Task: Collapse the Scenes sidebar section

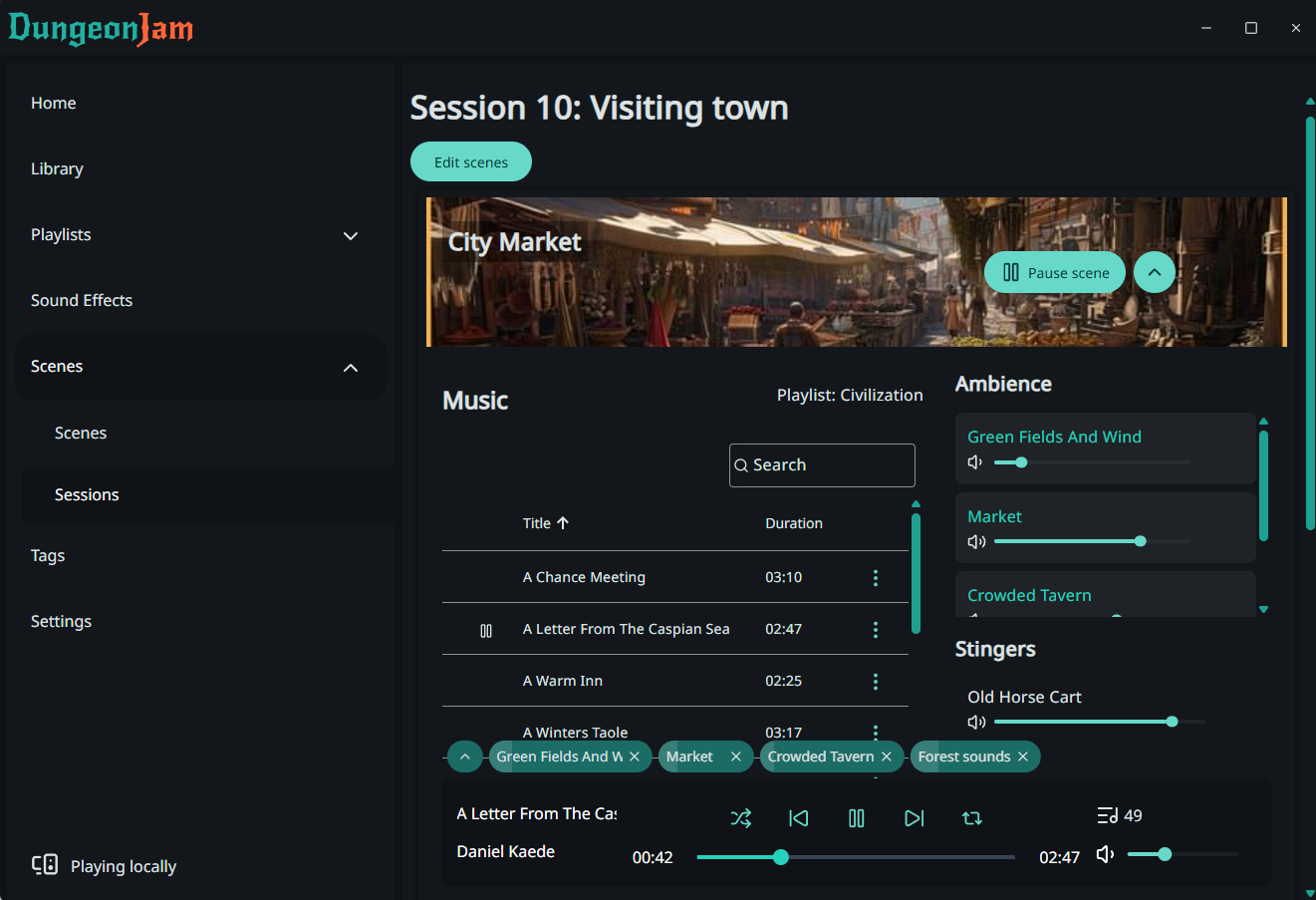Action: (x=351, y=368)
